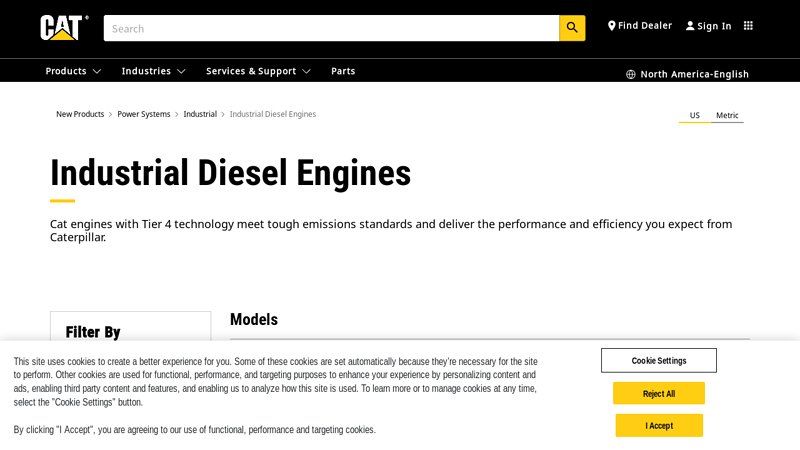Go to Power Systems breadcrumb

(x=144, y=114)
